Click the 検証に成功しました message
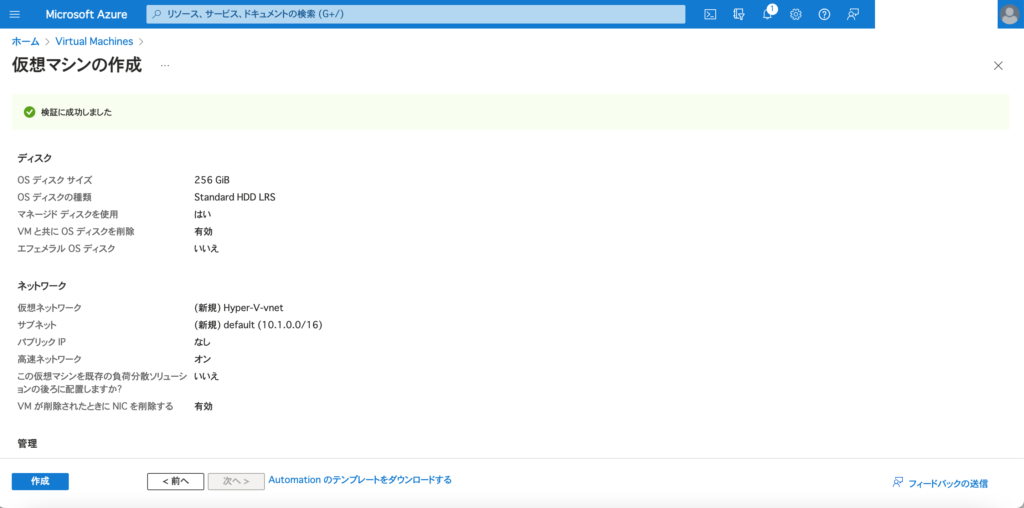Image resolution: width=1024 pixels, height=508 pixels. click(76, 112)
